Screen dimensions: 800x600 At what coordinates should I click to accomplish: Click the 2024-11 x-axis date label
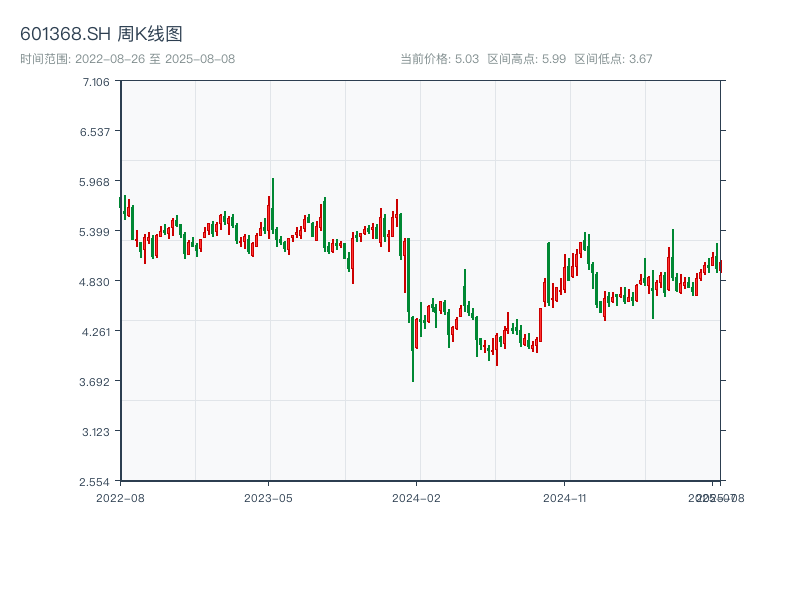(x=565, y=497)
